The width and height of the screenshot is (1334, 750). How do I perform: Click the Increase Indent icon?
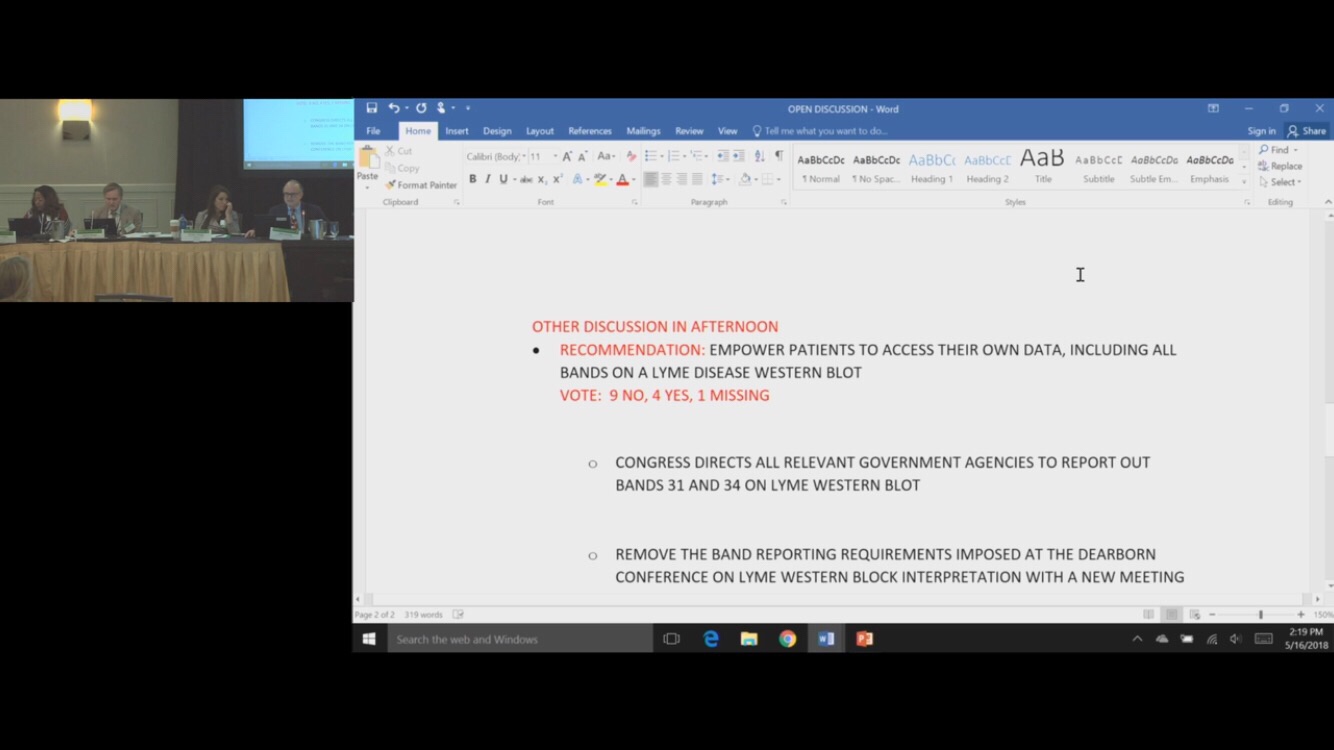click(x=739, y=156)
